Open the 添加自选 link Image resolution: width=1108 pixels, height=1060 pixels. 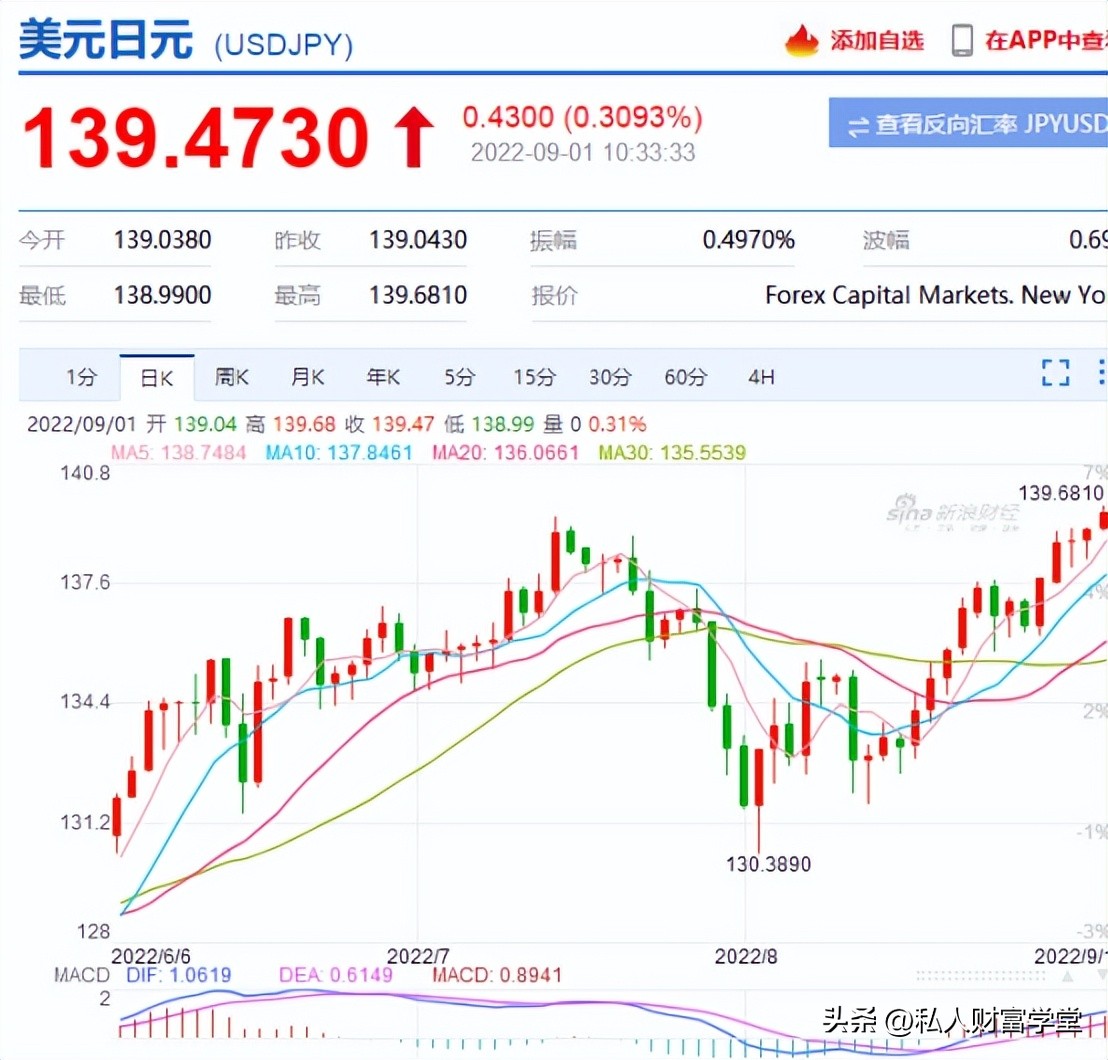click(877, 40)
